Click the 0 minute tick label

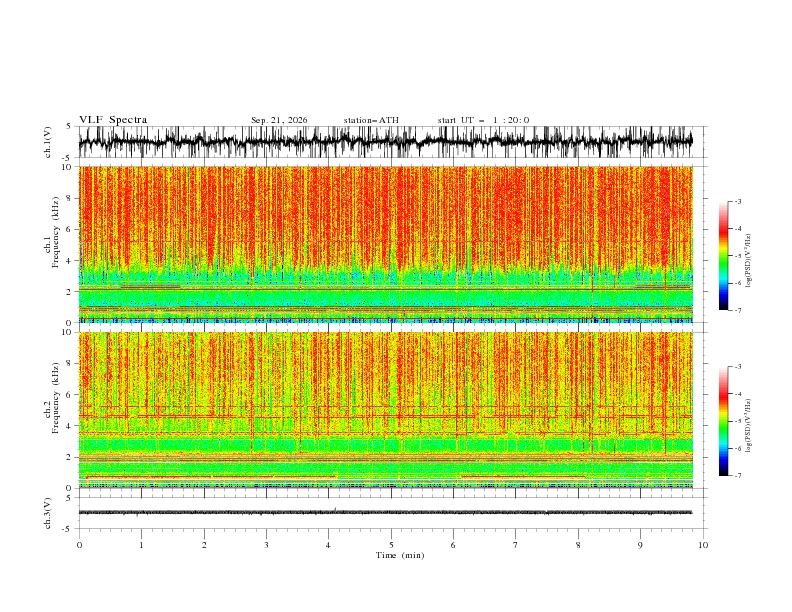(x=79, y=545)
